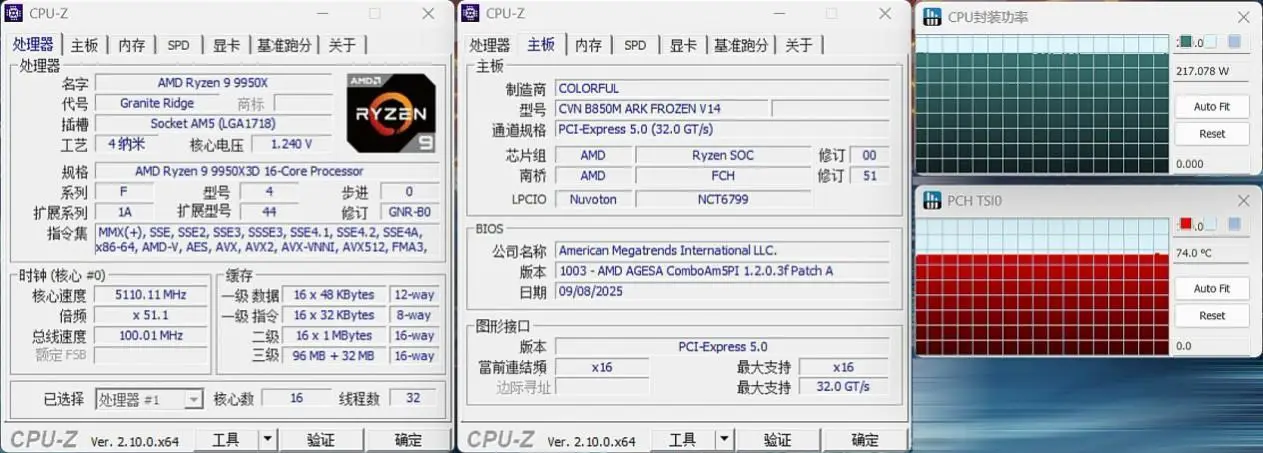Click the 通道规格 field PCI-Express 5.0 (32.0 GT/s)
The width and height of the screenshot is (1263, 453).
(722, 129)
